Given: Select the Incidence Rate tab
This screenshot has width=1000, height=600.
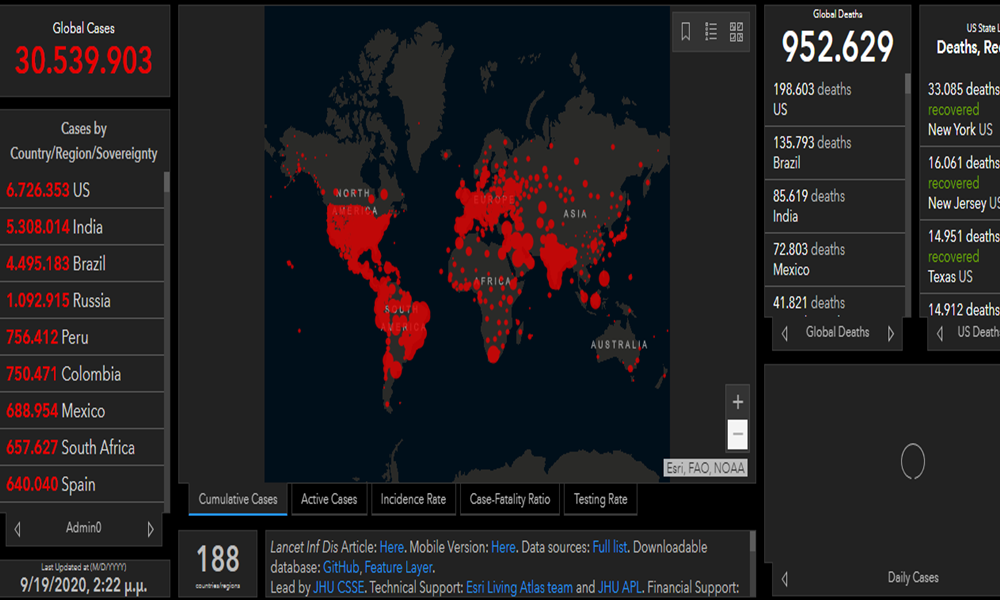Looking at the screenshot, I should 413,499.
